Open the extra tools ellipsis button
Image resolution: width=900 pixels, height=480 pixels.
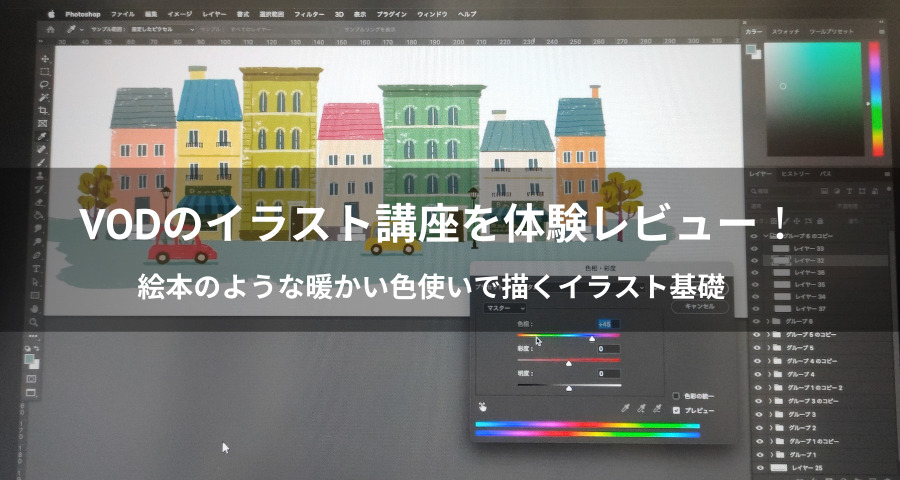(x=33, y=336)
